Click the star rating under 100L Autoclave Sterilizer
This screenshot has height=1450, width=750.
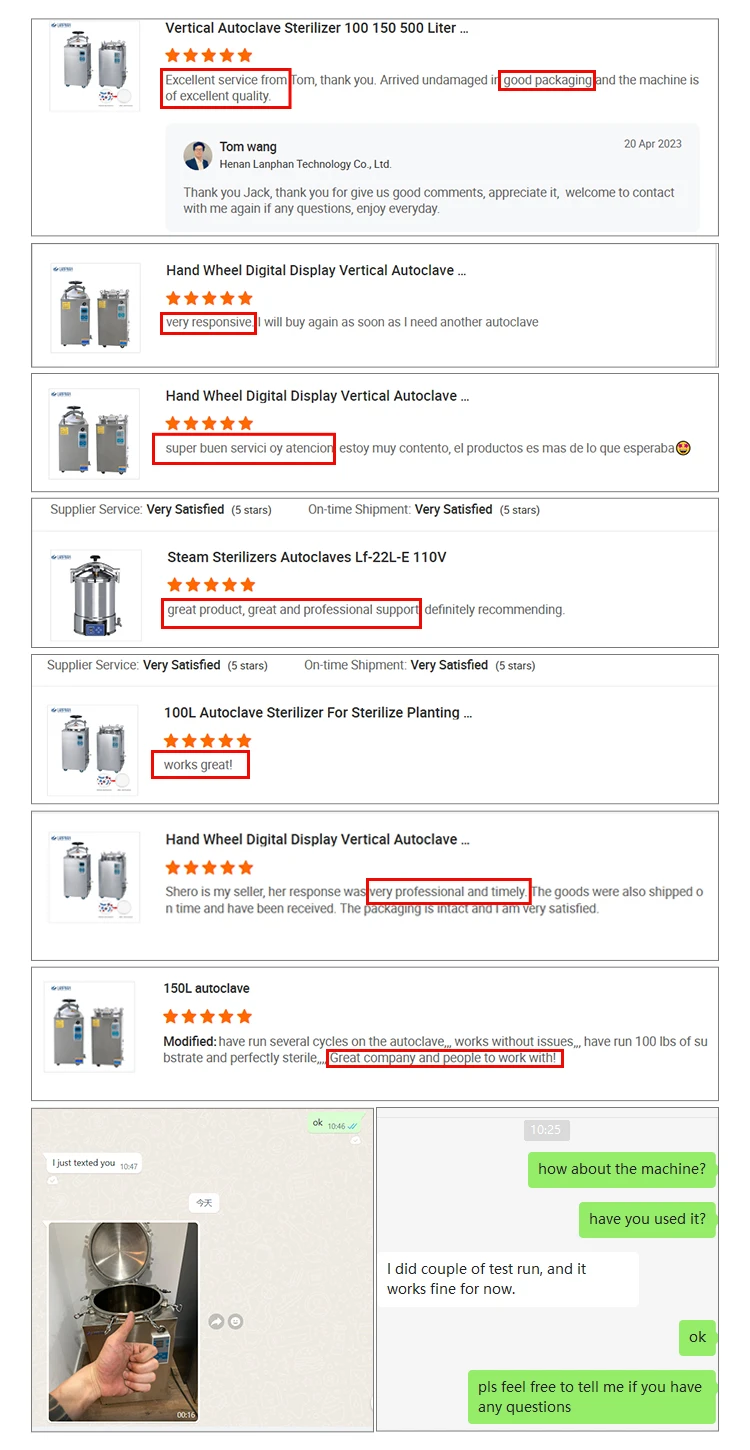coord(208,740)
